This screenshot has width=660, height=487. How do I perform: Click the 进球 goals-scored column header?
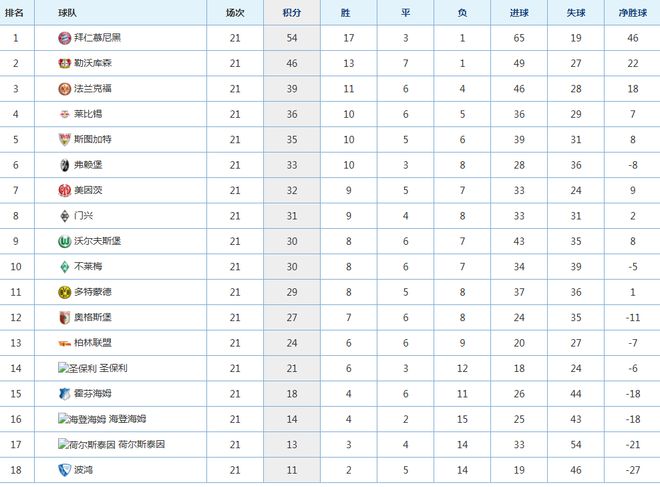click(518, 12)
